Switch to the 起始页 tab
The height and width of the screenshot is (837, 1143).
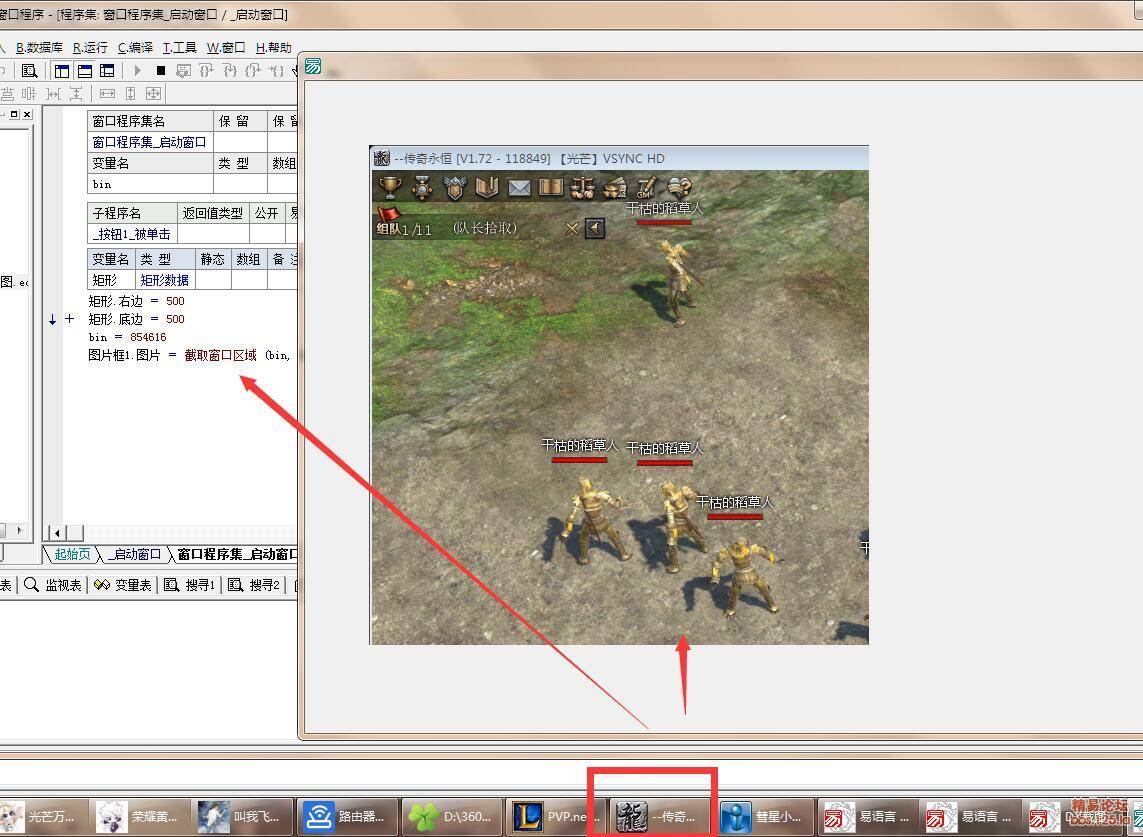click(x=72, y=554)
